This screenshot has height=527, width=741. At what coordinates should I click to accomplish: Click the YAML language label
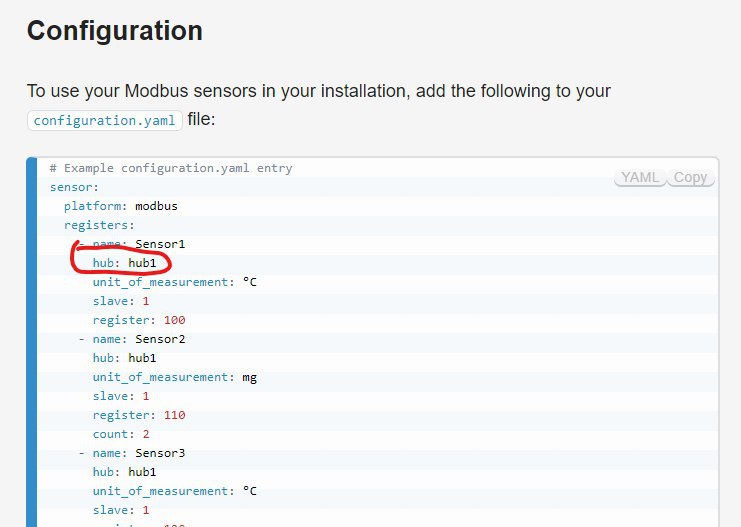(640, 178)
